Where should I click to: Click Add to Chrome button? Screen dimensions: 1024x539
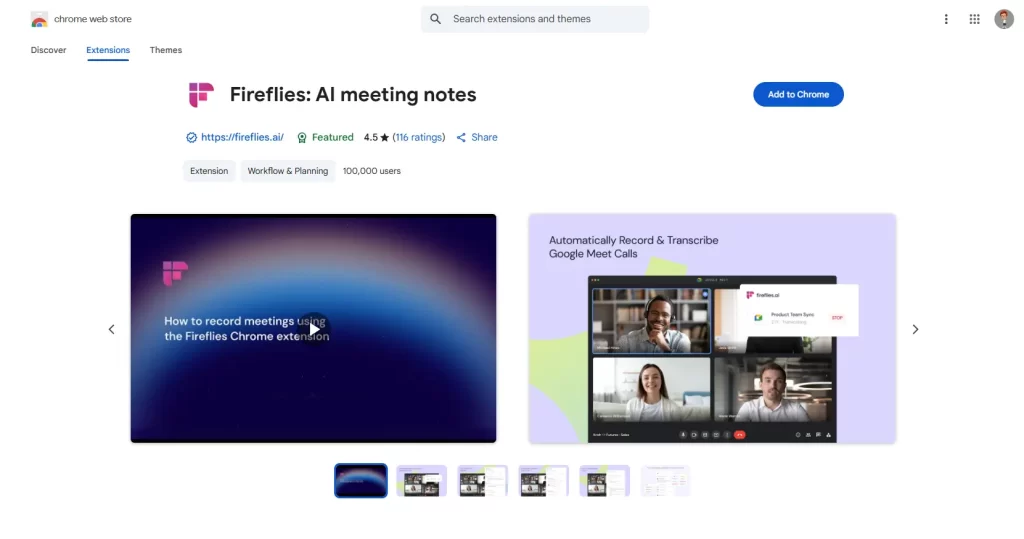click(x=798, y=94)
